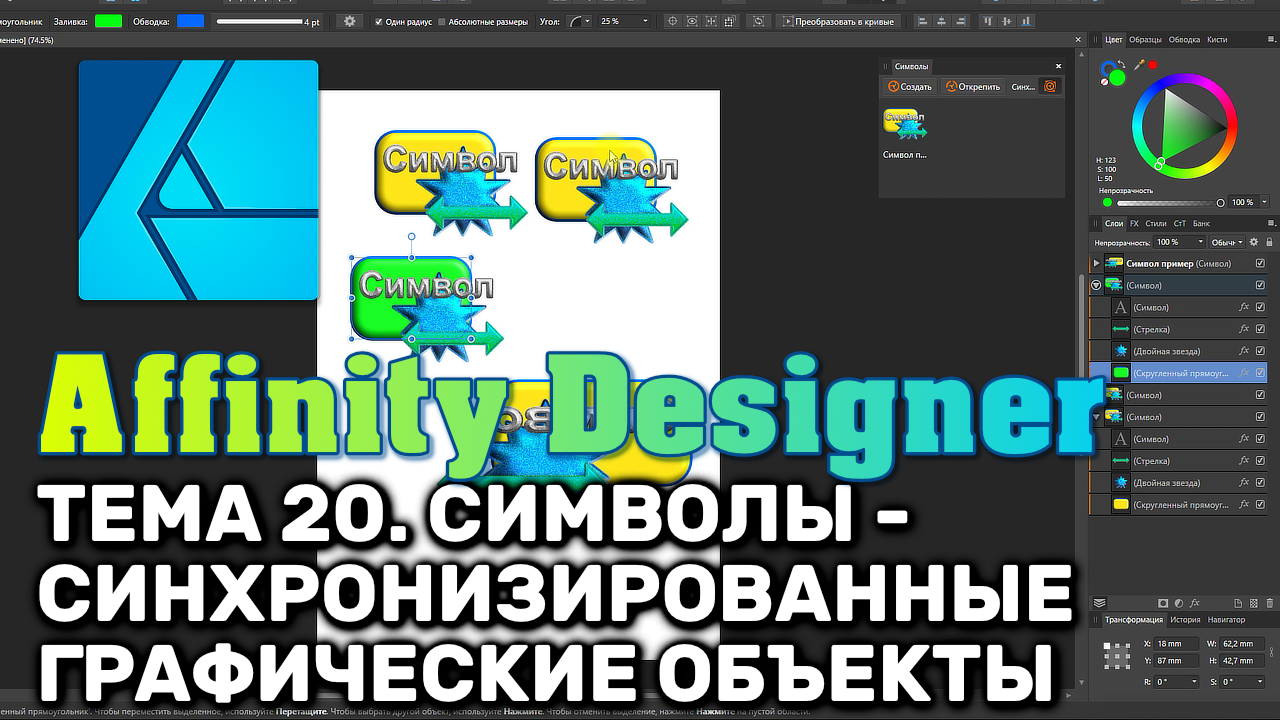
Task: Click the color opacity slider handle
Action: click(x=1221, y=202)
